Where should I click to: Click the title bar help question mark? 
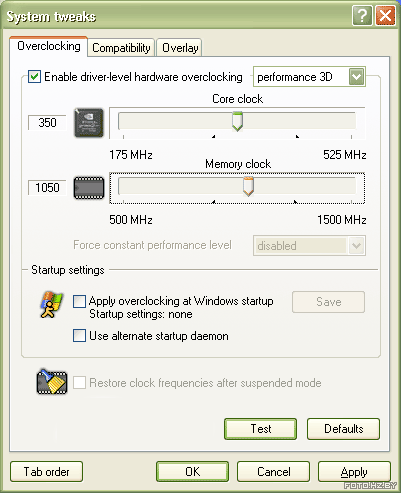(362, 15)
